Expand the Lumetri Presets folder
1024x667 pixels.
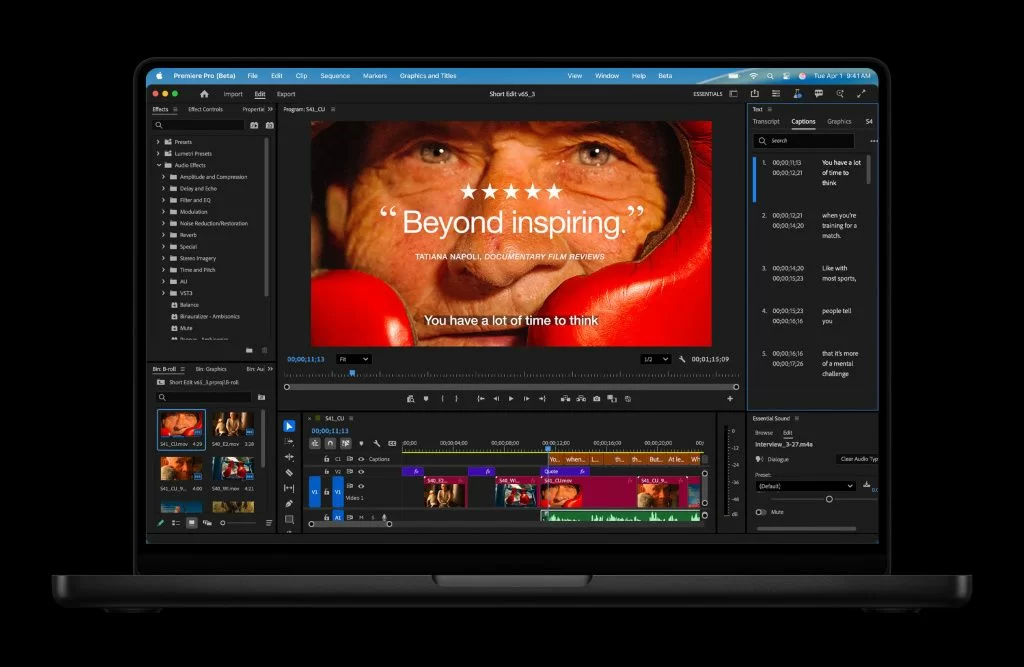pos(158,153)
